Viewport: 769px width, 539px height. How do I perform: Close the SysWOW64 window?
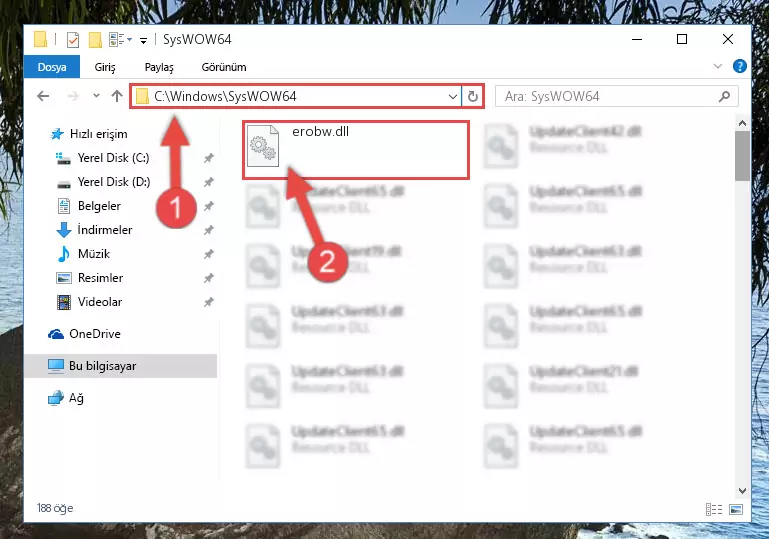728,39
